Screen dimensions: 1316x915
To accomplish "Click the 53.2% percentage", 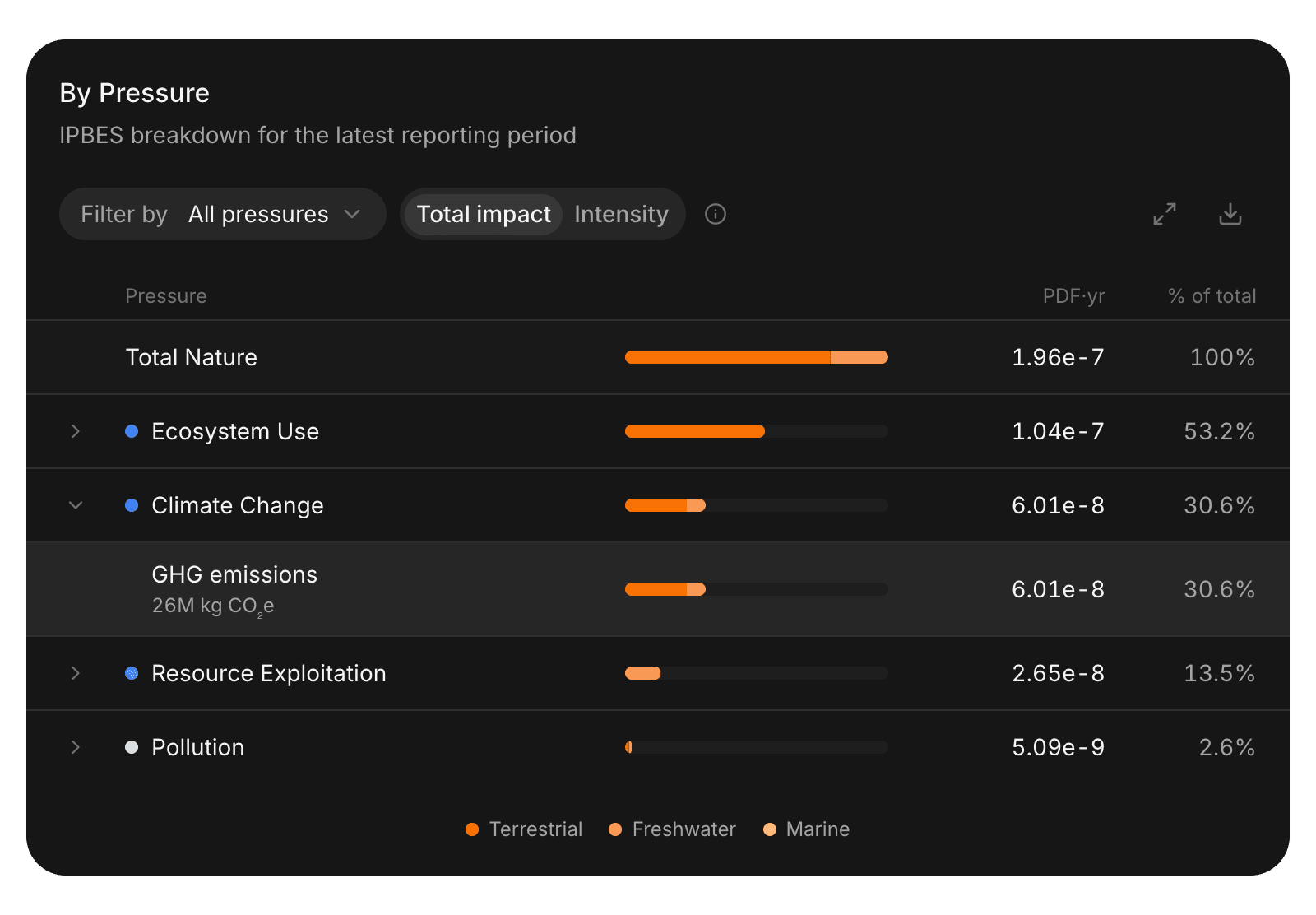I will tap(1220, 431).
